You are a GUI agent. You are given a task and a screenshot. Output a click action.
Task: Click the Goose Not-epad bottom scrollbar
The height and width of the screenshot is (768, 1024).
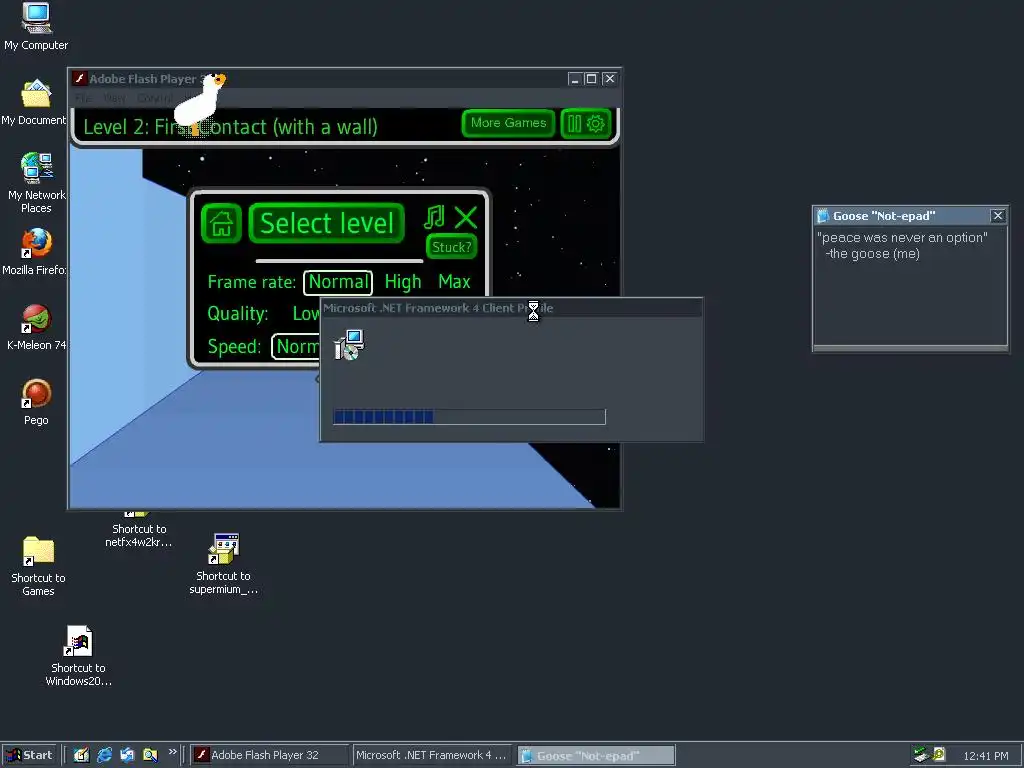pyautogui.click(x=910, y=349)
